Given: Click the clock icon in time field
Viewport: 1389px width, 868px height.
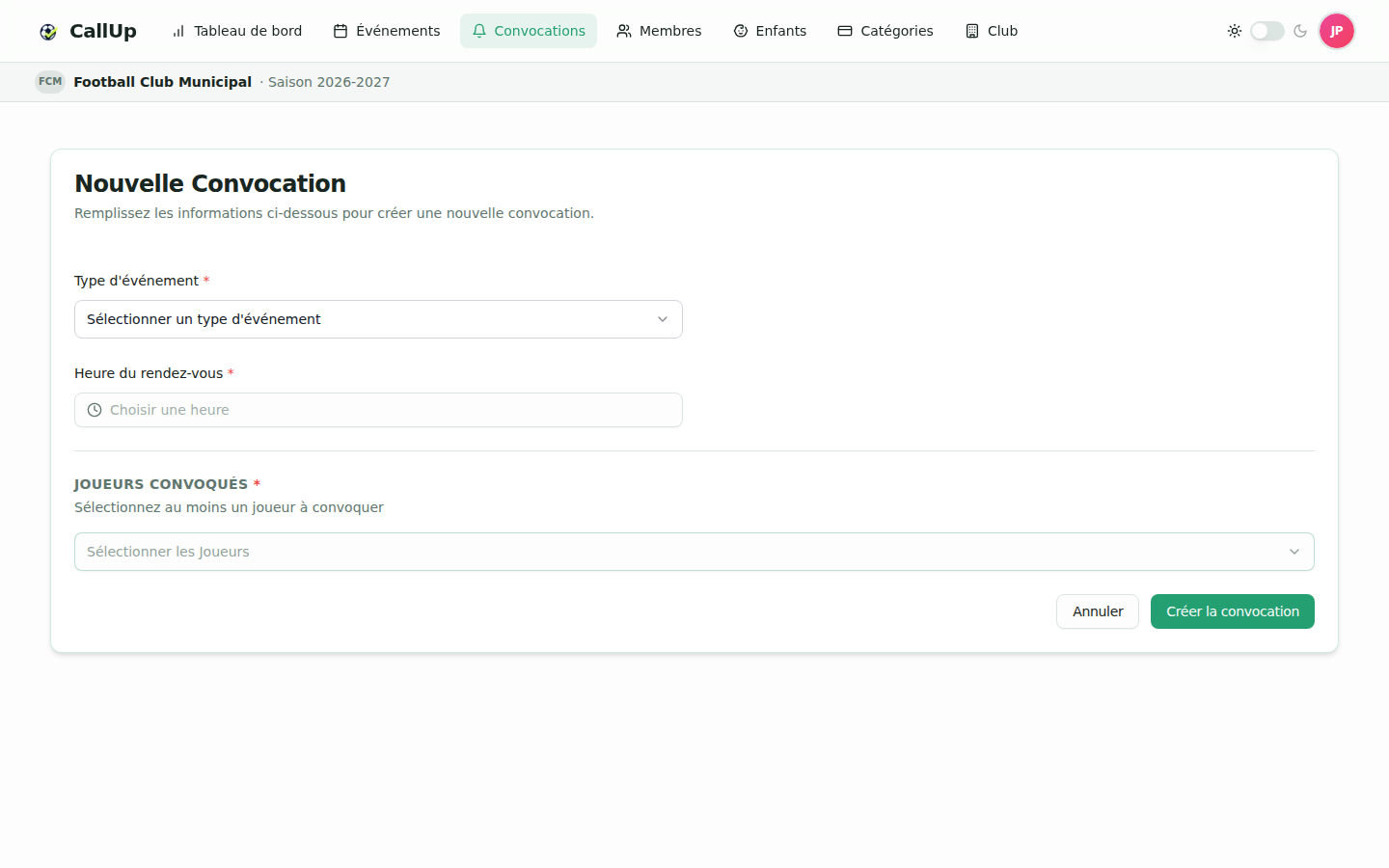Looking at the screenshot, I should pyautogui.click(x=95, y=410).
